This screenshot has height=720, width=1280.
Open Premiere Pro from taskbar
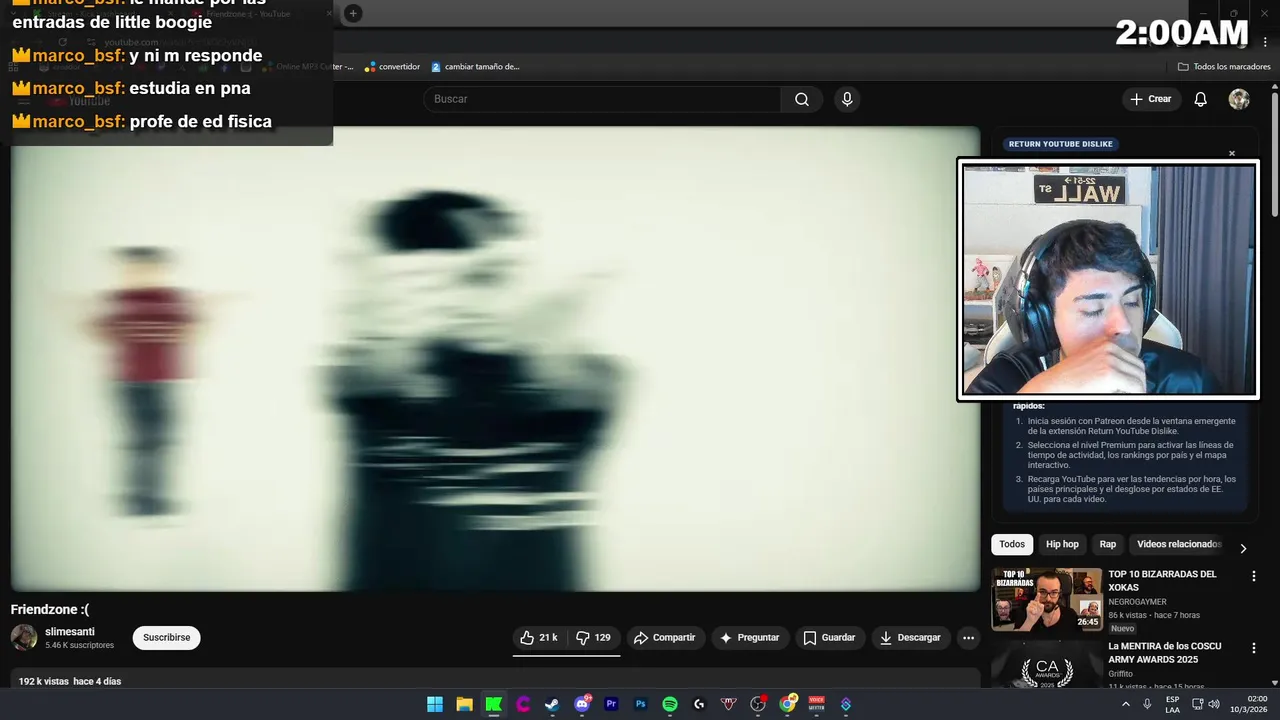(611, 704)
